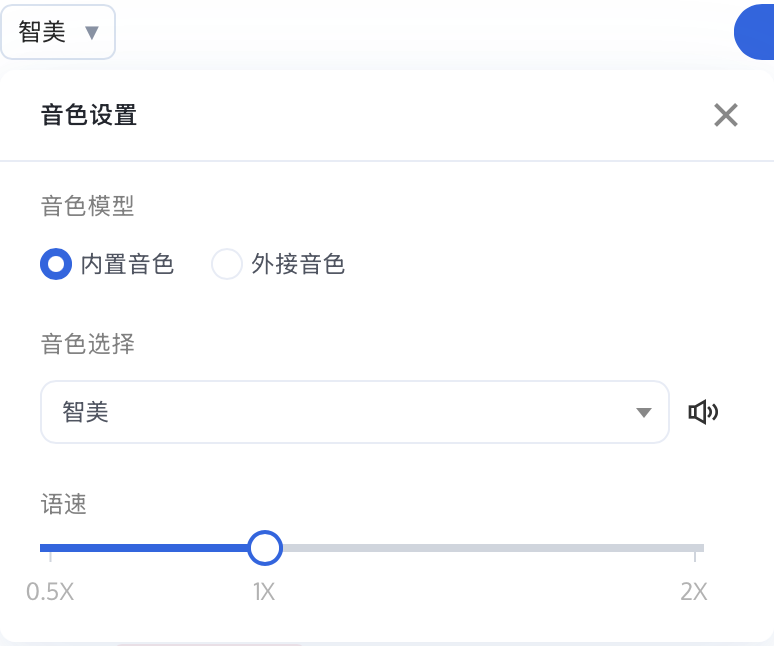Open the 音色选择 combo box showing 智美

(354, 412)
